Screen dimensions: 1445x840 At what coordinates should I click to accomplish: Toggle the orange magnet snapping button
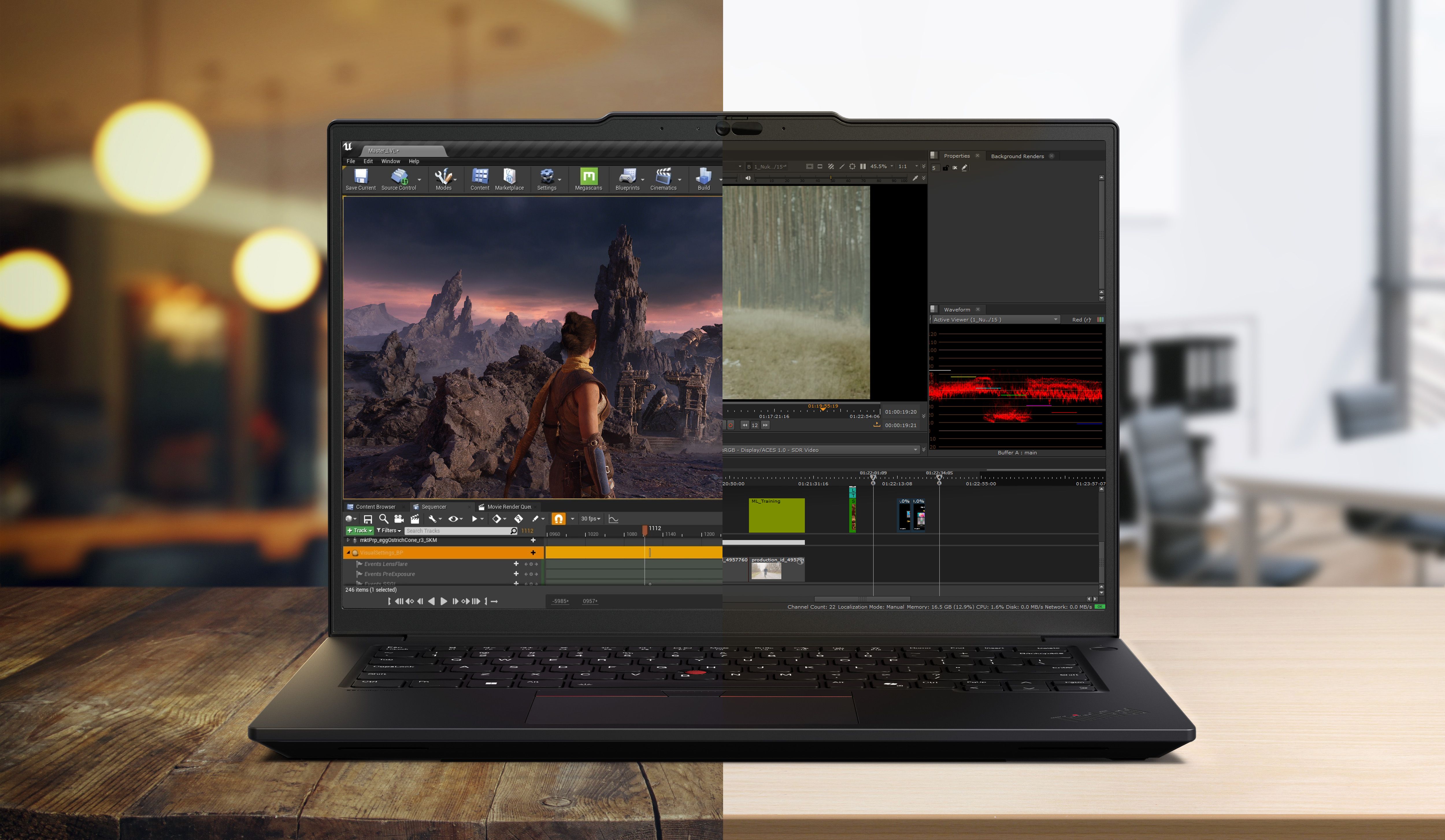pos(558,519)
